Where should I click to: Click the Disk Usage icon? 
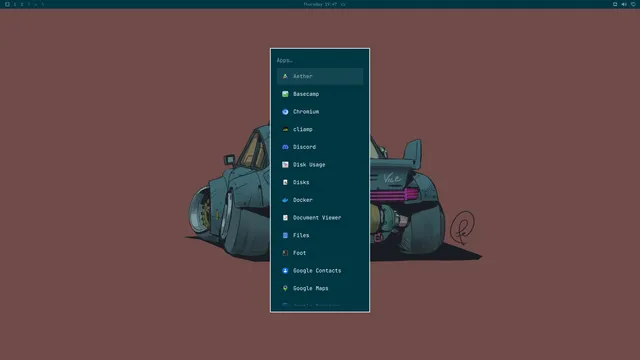(285, 164)
